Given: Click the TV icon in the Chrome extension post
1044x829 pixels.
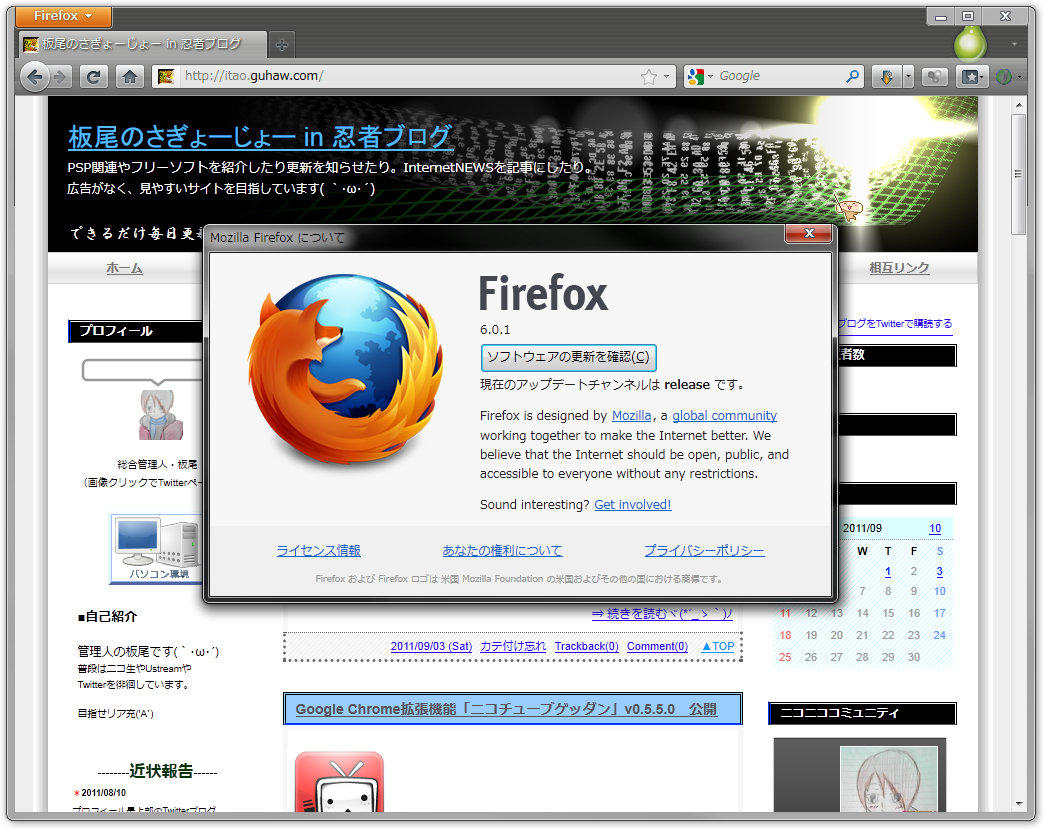Looking at the screenshot, I should click(339, 781).
